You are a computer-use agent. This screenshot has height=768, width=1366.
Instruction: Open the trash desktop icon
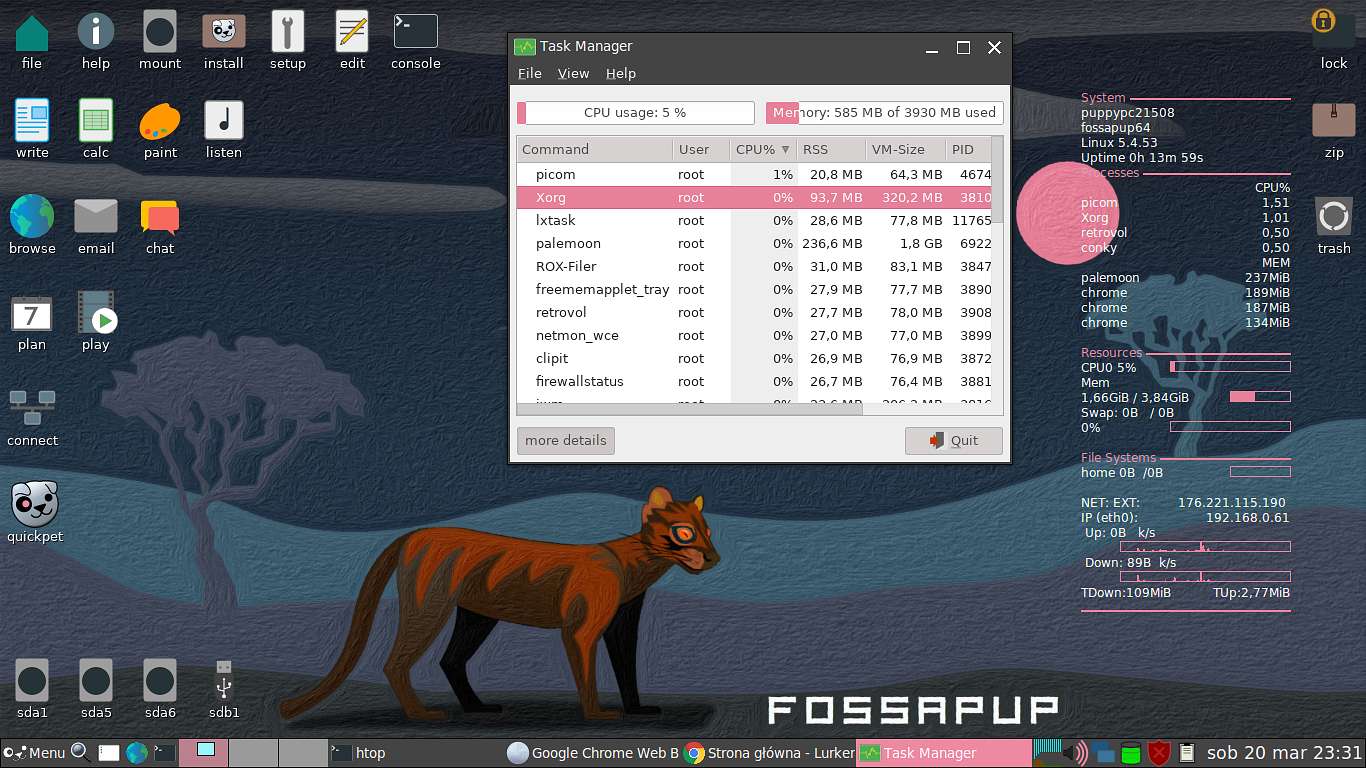click(x=1334, y=216)
